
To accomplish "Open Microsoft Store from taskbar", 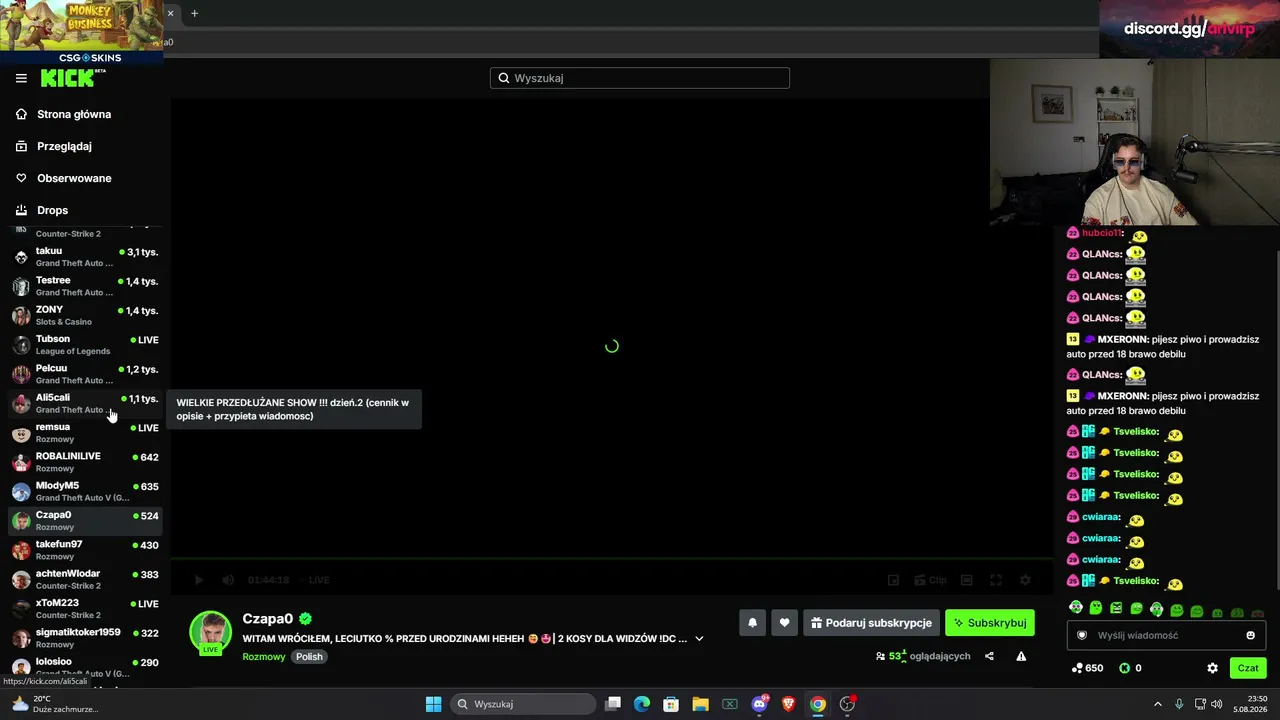I will tap(671, 704).
